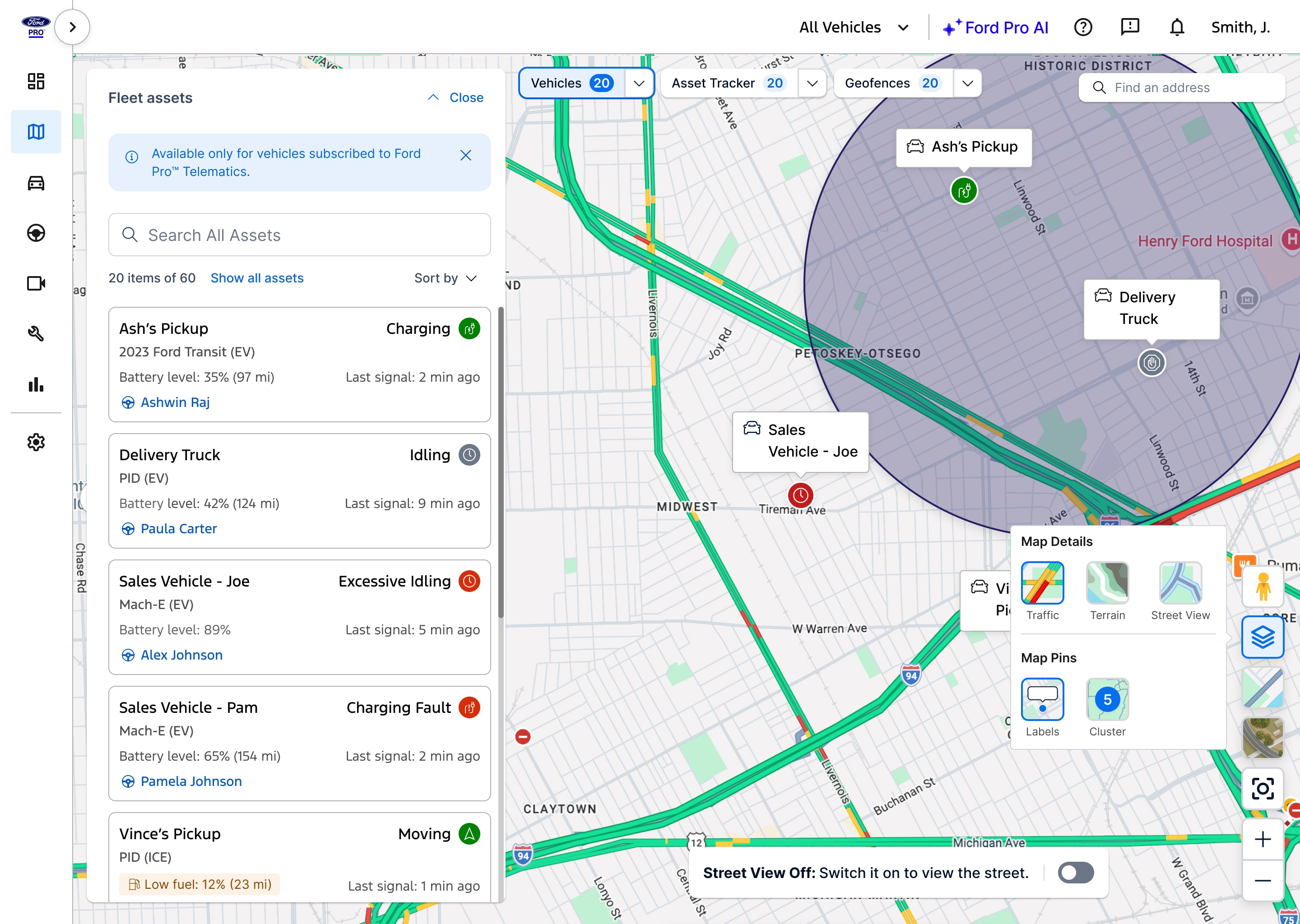Click the recenter map focus icon
The image size is (1300, 924).
tap(1263, 789)
